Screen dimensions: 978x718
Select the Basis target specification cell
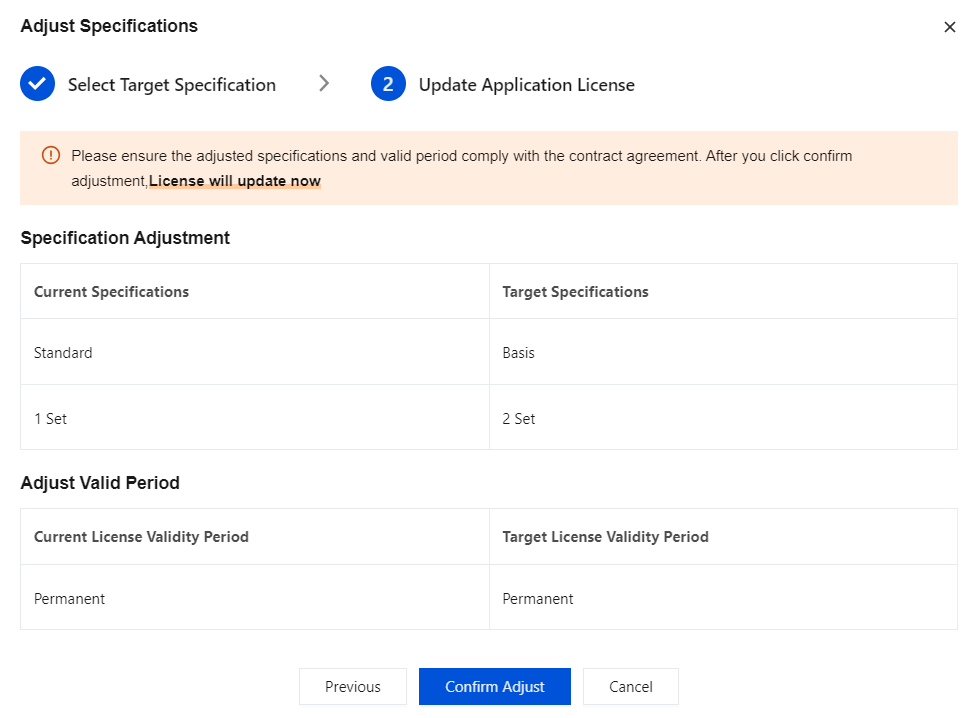pos(518,353)
